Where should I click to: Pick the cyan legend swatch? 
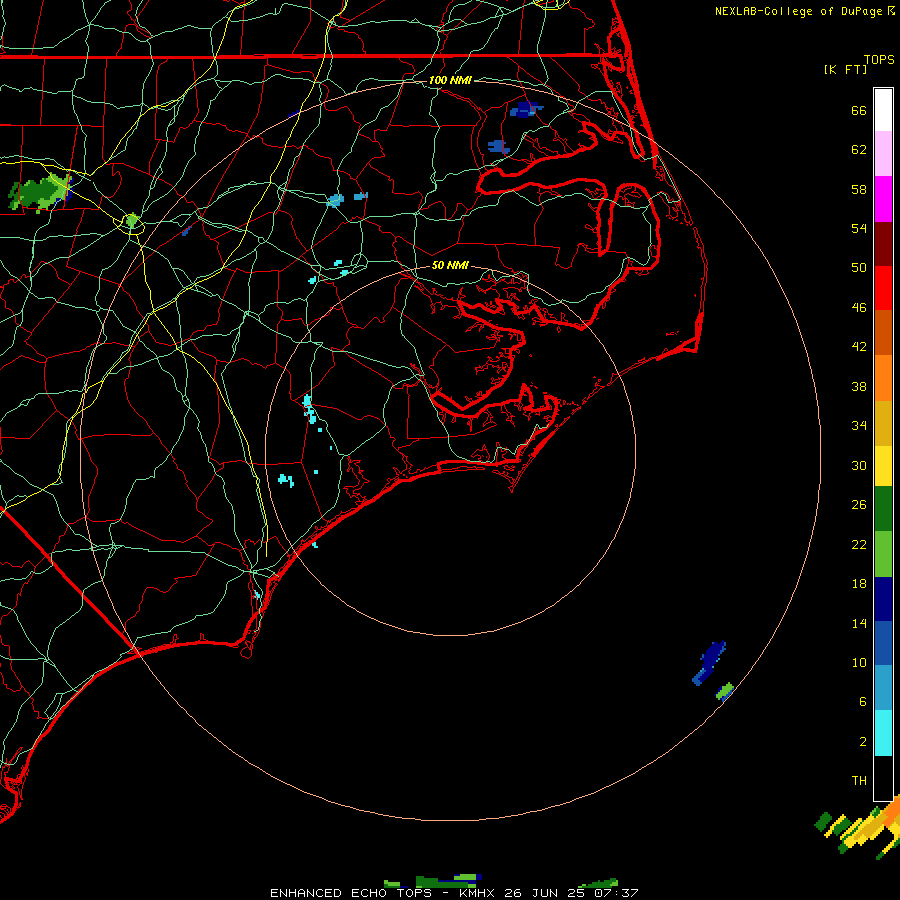click(883, 732)
